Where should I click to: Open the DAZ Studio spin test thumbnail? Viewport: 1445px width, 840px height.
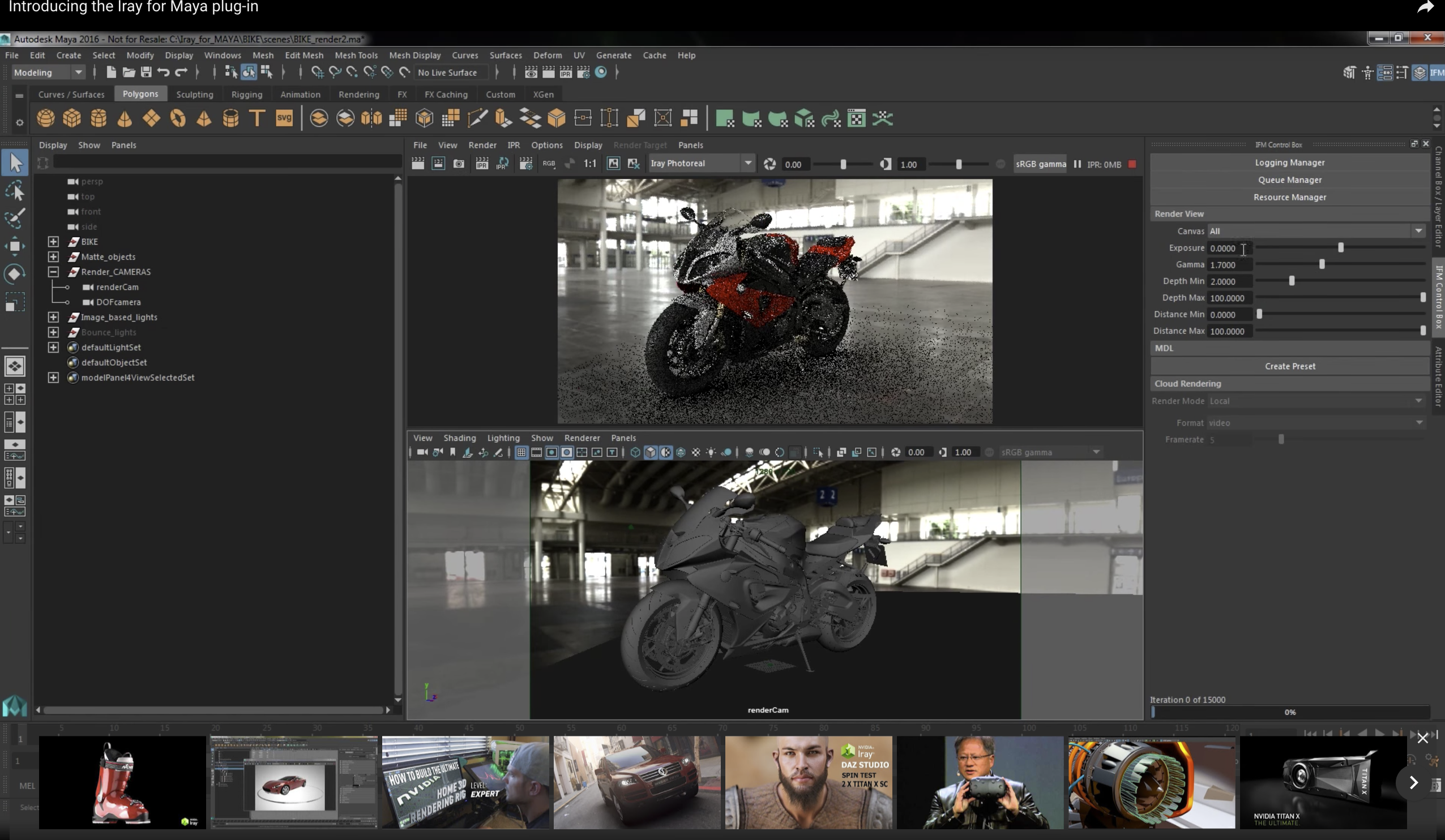tap(809, 782)
